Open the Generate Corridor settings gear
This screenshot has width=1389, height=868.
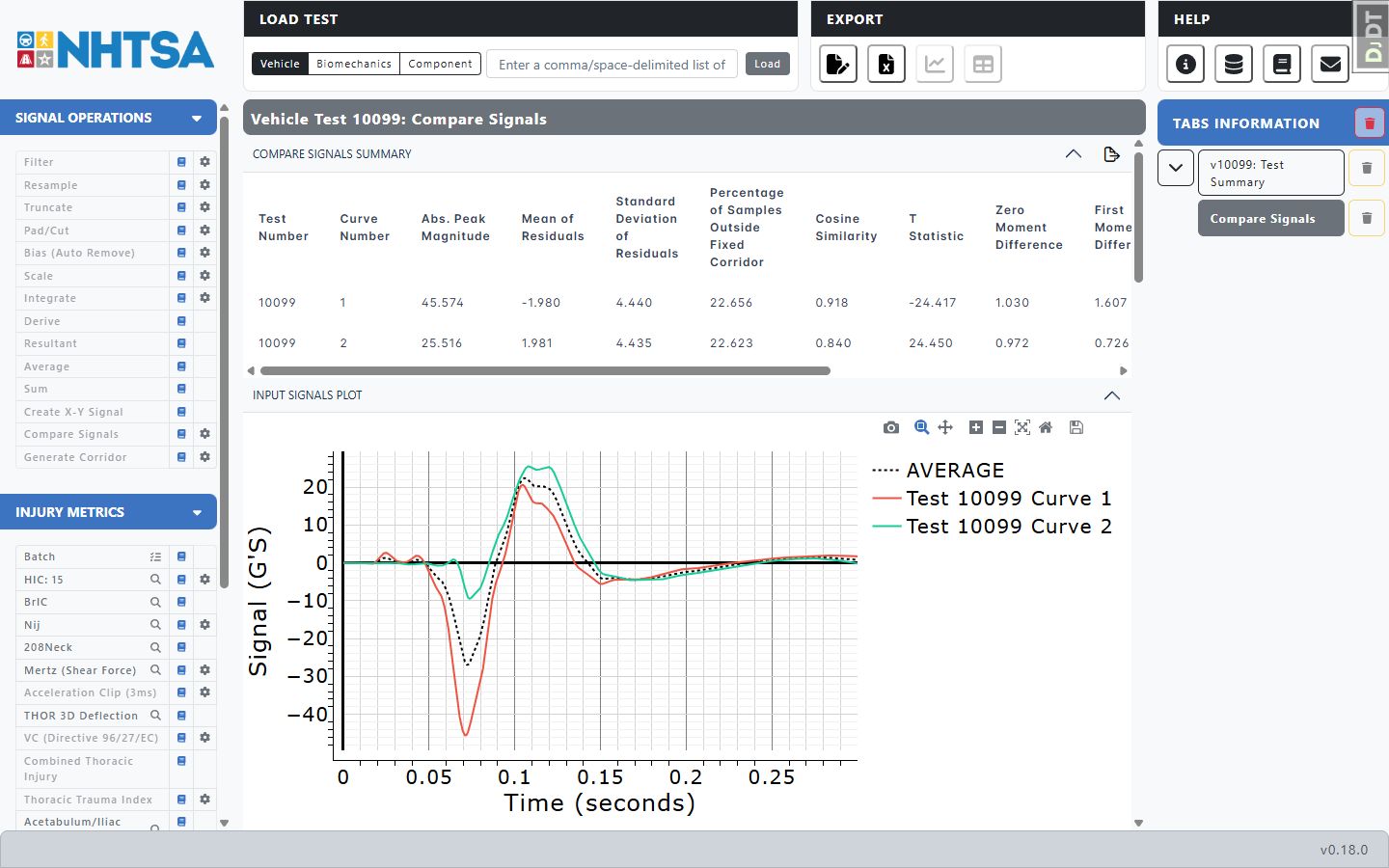(x=204, y=457)
